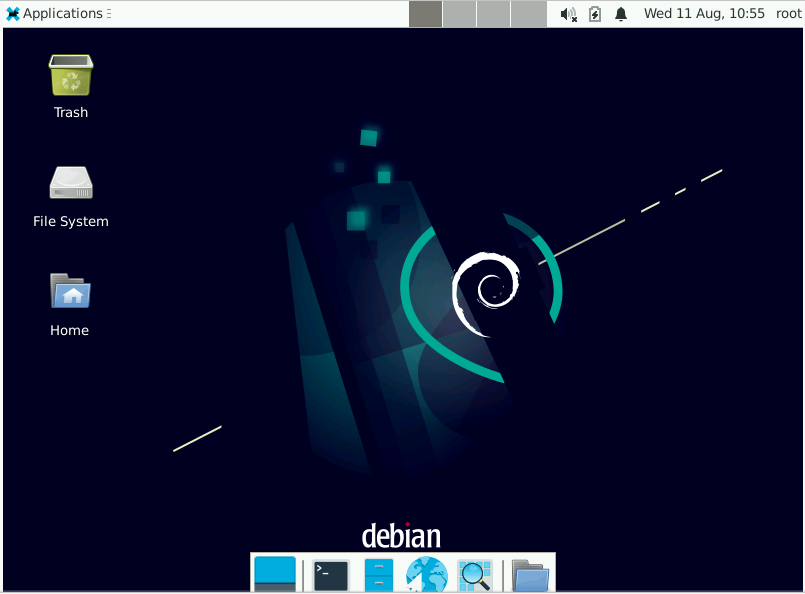Click the Home label text
The width and height of the screenshot is (805, 594).
69,330
